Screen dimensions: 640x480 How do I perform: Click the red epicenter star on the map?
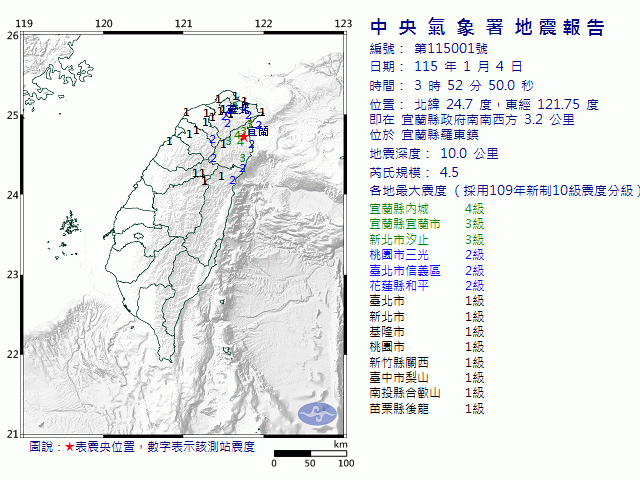pyautogui.click(x=243, y=136)
